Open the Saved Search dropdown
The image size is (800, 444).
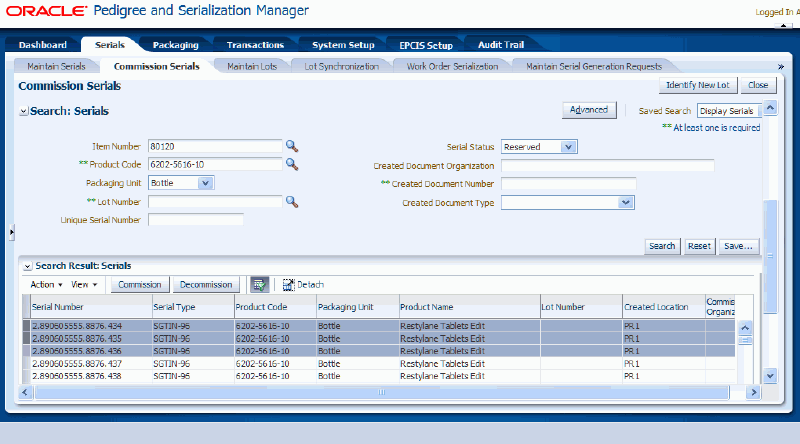coord(728,111)
